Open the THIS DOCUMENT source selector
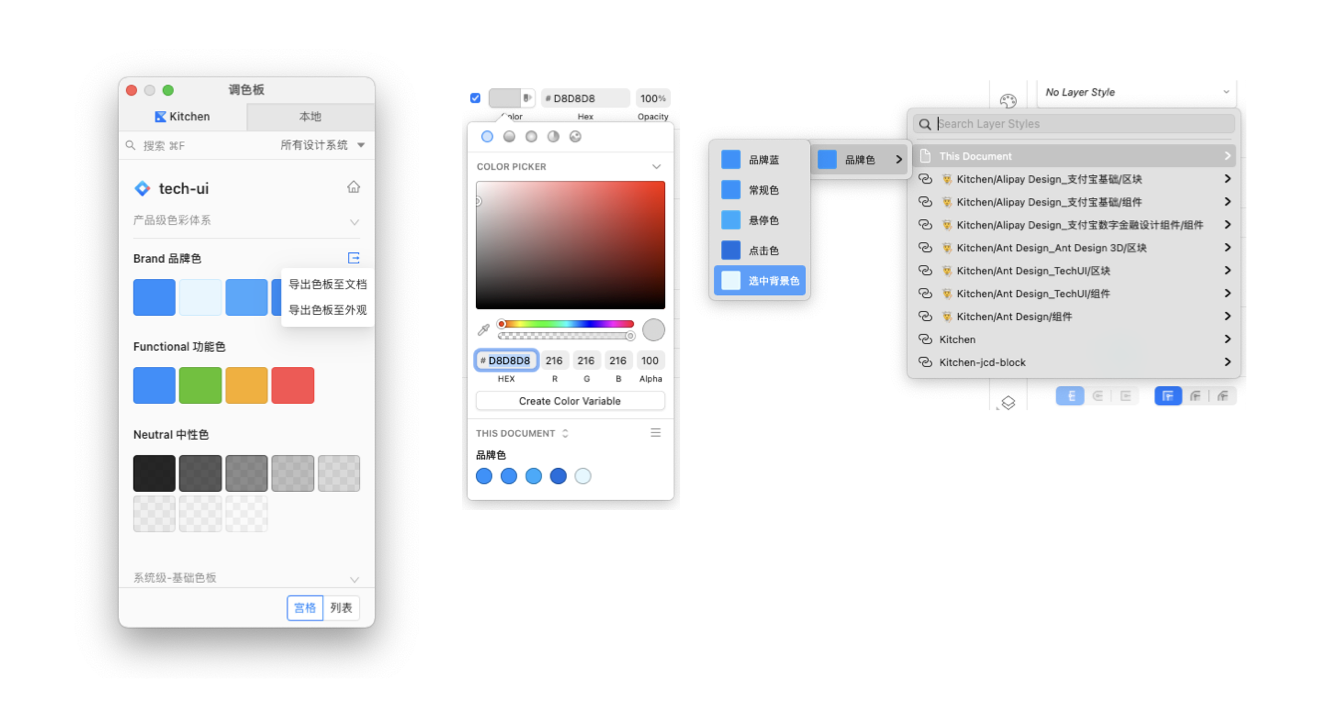 [522, 433]
